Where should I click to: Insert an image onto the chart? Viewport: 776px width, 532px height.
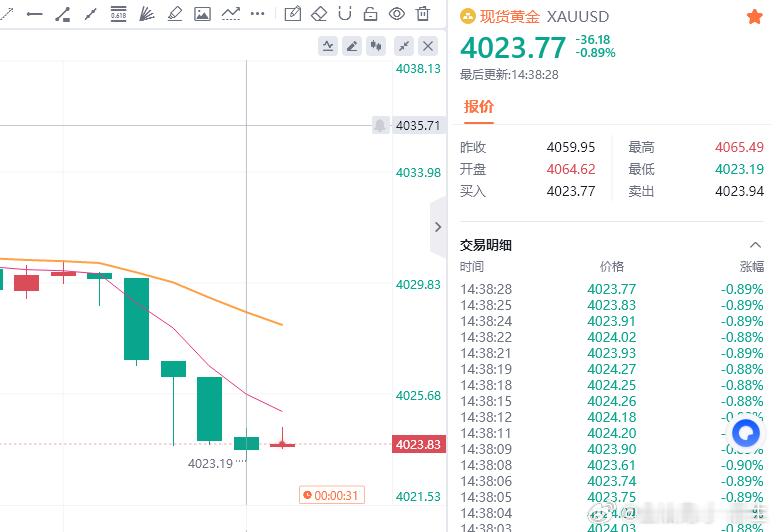[202, 14]
